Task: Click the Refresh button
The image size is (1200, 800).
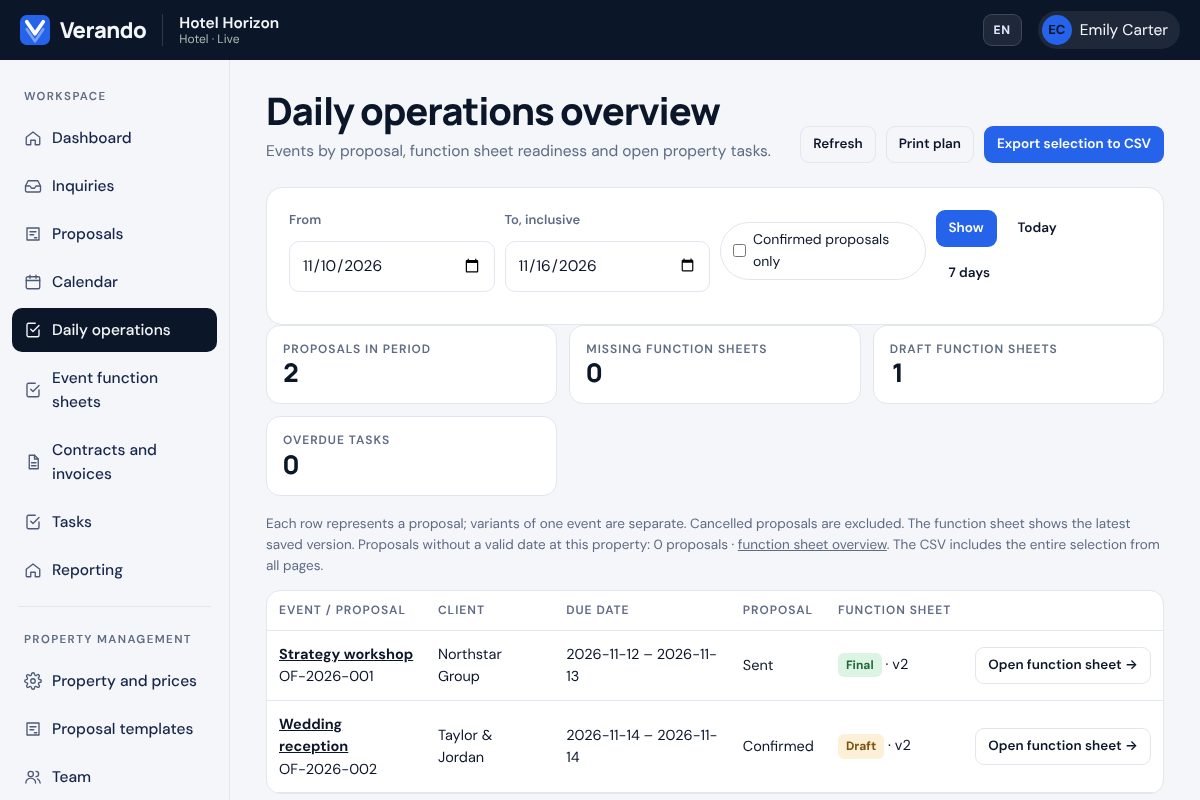Action: [x=838, y=144]
